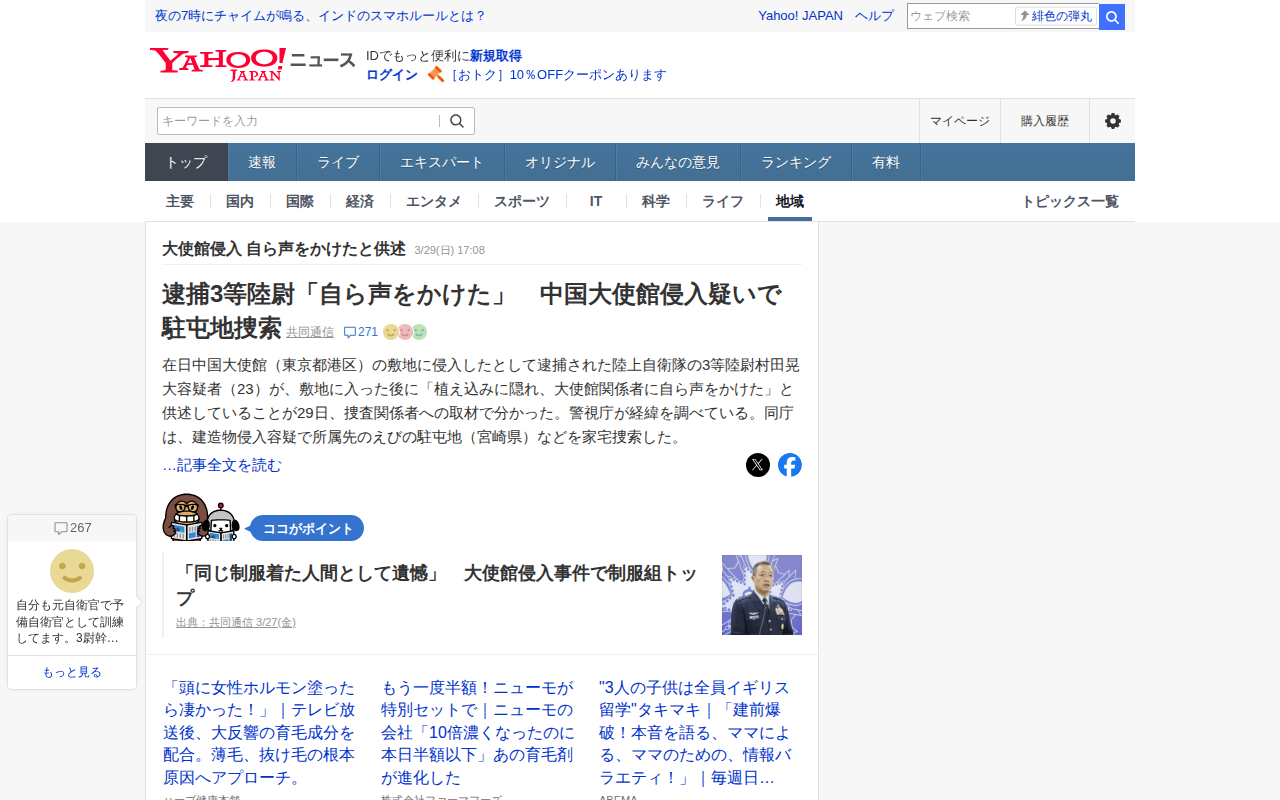Open the トップ tab
The image size is (1280, 800).
coord(186,162)
